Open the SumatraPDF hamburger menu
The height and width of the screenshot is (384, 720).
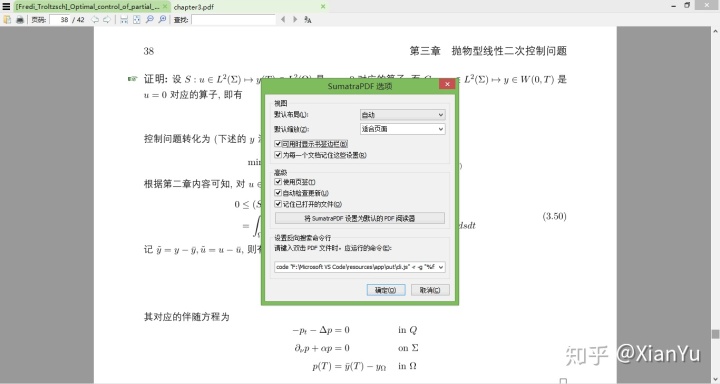6,6
